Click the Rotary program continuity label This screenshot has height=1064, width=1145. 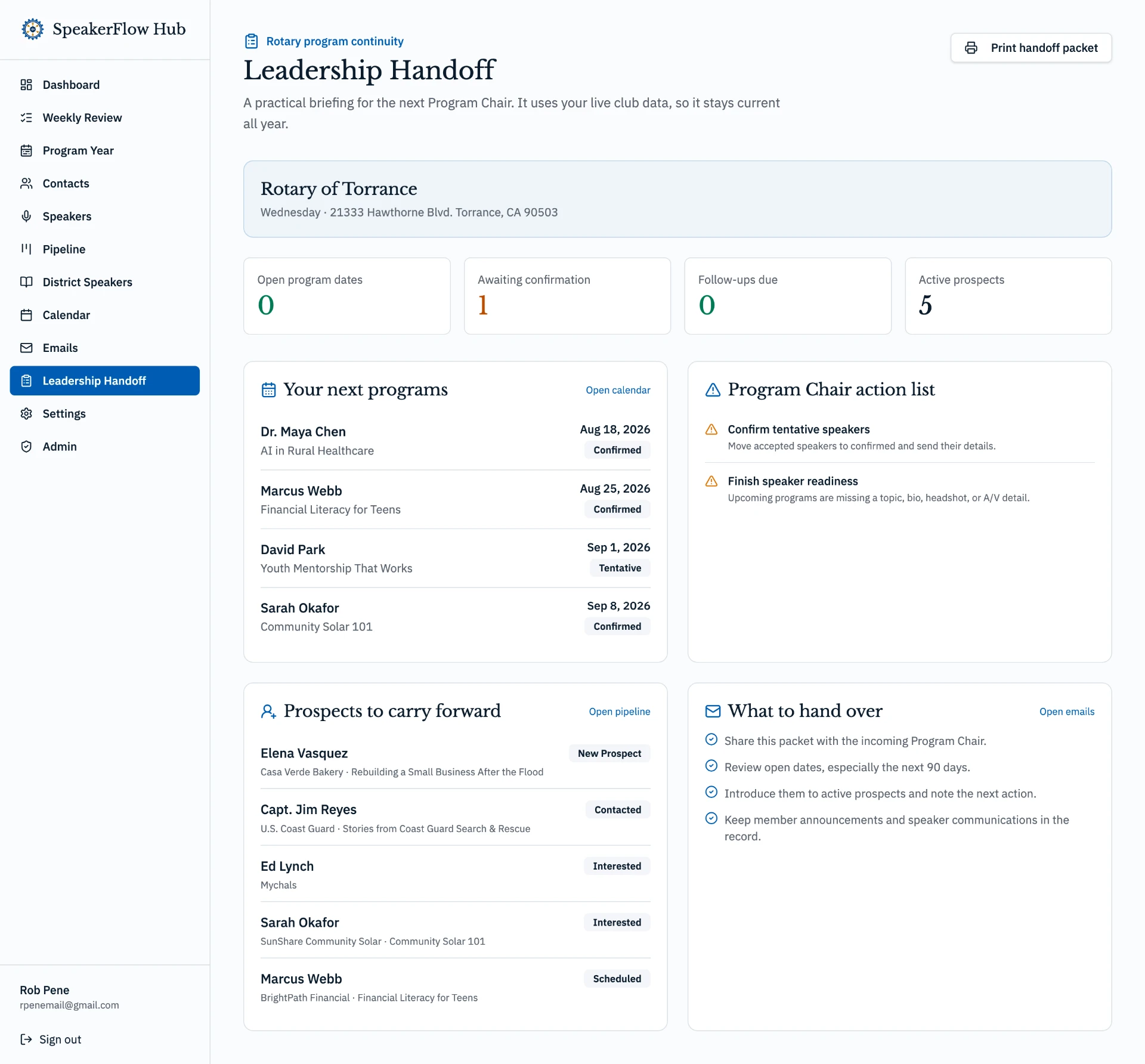[x=335, y=41]
